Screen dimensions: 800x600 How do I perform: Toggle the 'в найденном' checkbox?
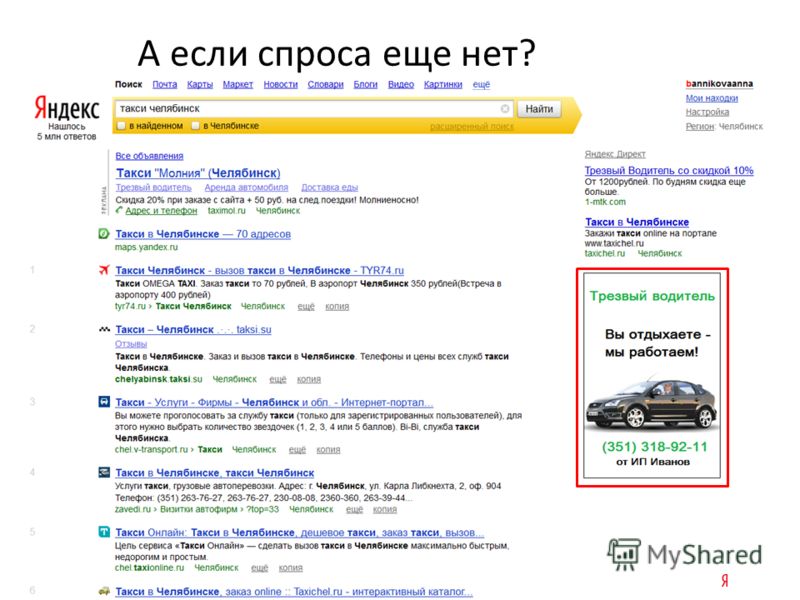[x=121, y=126]
